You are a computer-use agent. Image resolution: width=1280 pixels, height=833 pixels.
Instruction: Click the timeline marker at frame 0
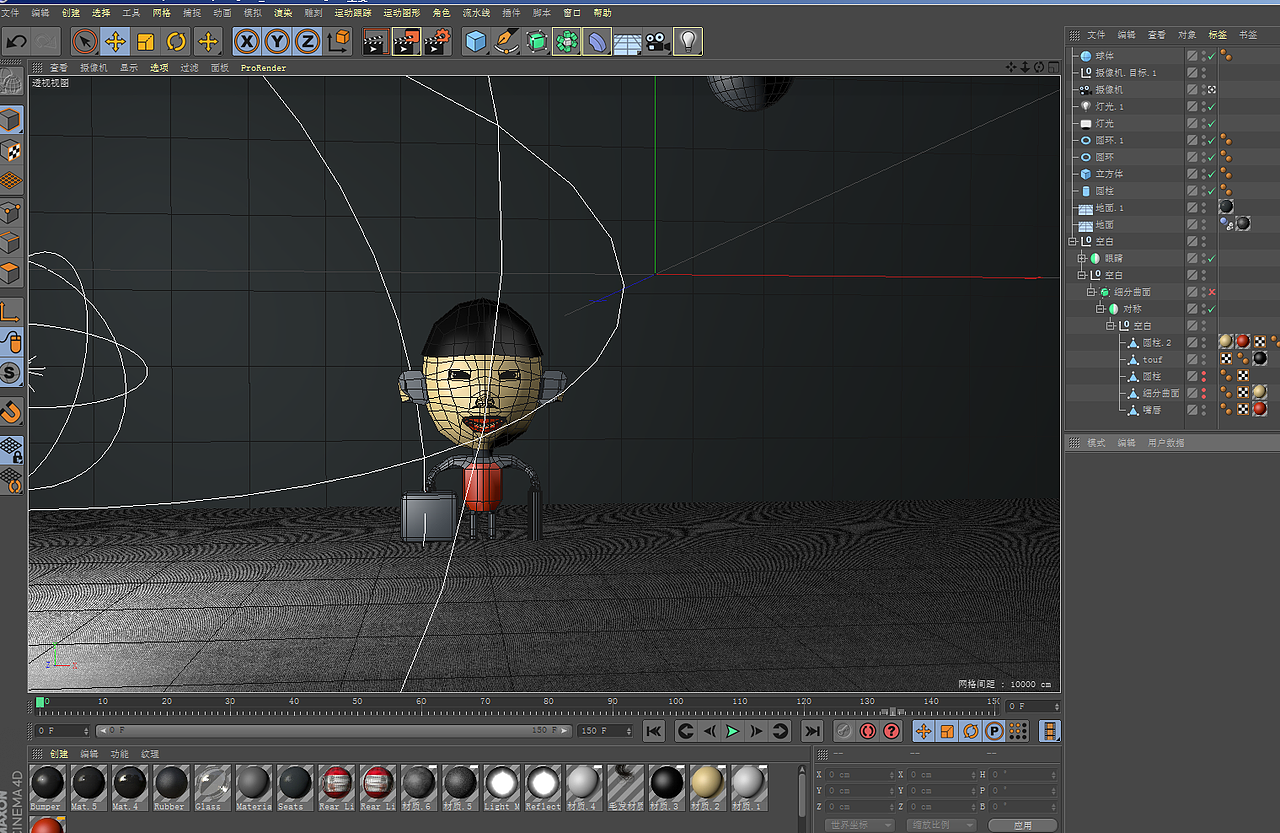(40, 703)
